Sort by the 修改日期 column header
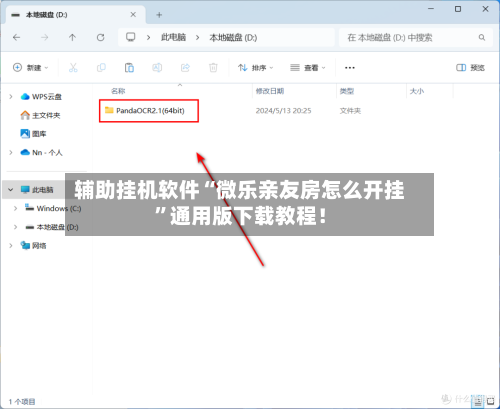The width and height of the screenshot is (500, 409). point(270,91)
